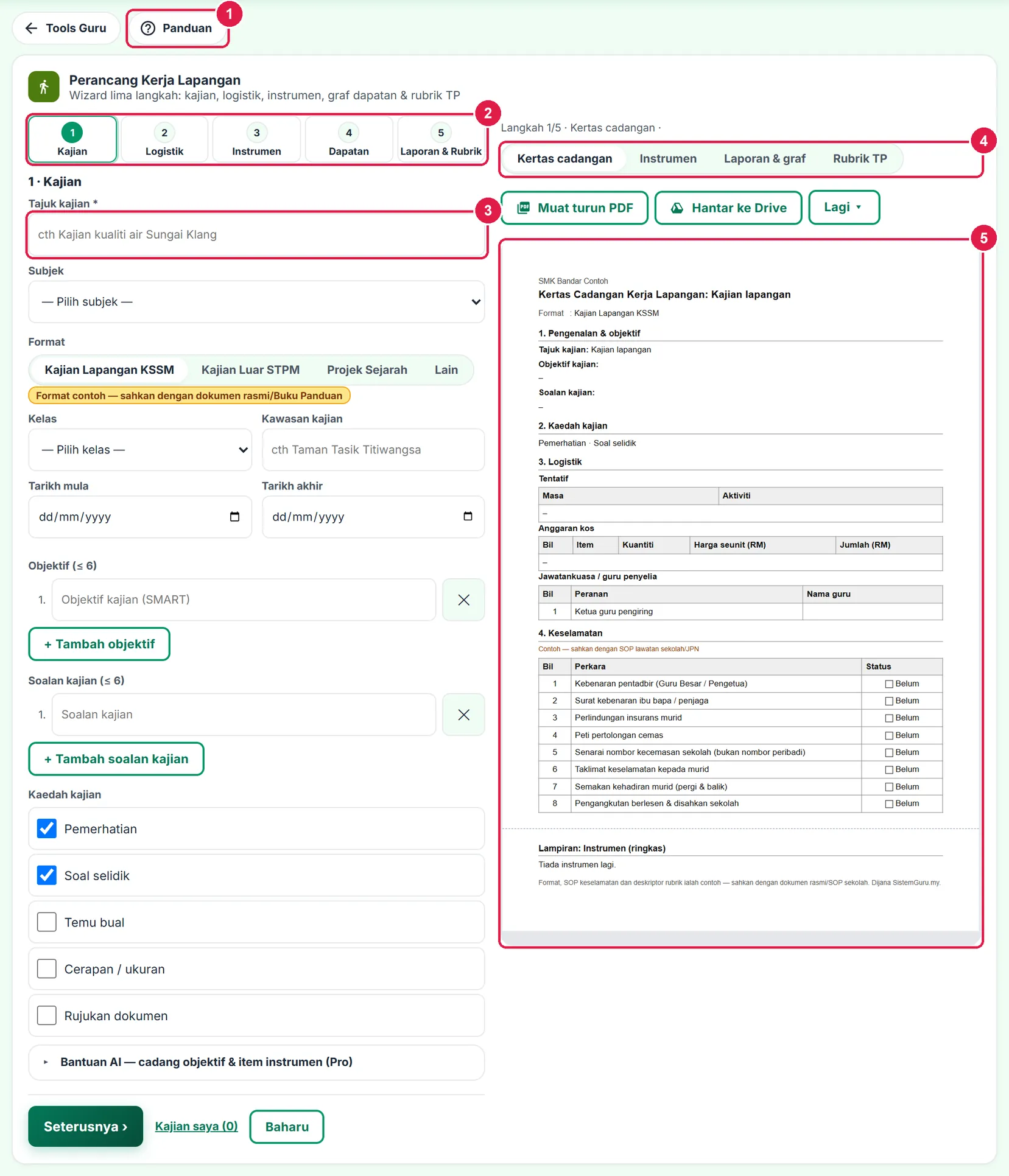This screenshot has width=1009, height=1176.
Task: Open the Pilih kelas dropdown
Action: tap(140, 450)
